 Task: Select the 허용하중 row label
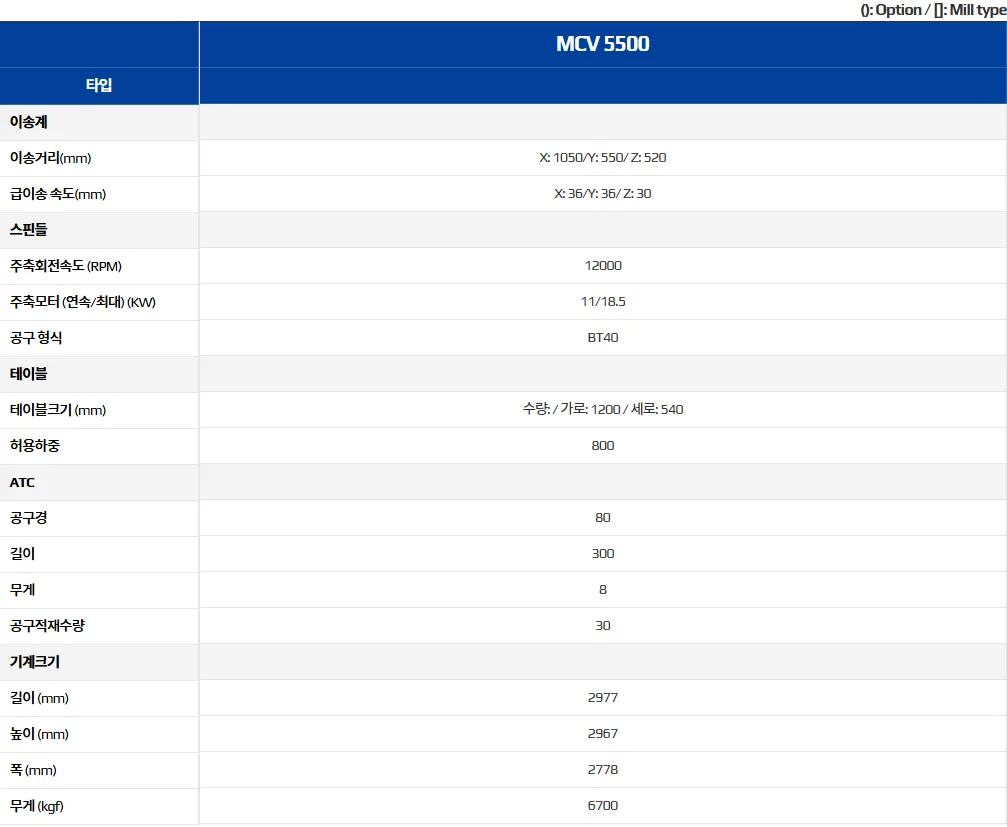[x=35, y=446]
